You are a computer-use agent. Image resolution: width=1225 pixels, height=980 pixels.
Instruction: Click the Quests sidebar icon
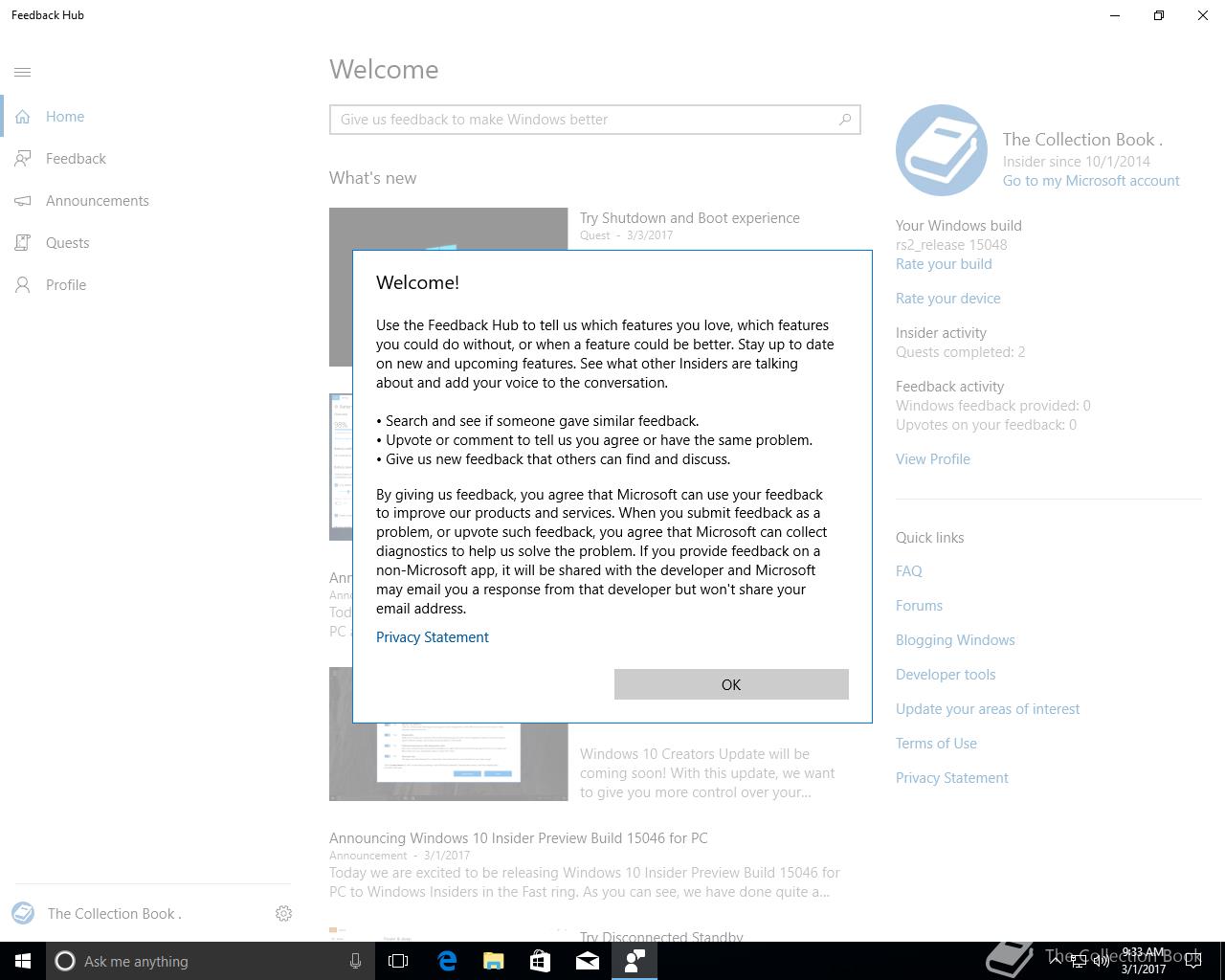[x=23, y=243]
